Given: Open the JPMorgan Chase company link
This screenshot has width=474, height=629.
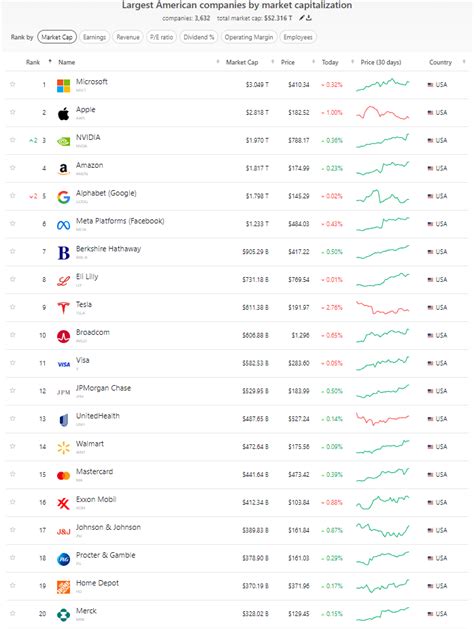Looking at the screenshot, I should 103,388.
